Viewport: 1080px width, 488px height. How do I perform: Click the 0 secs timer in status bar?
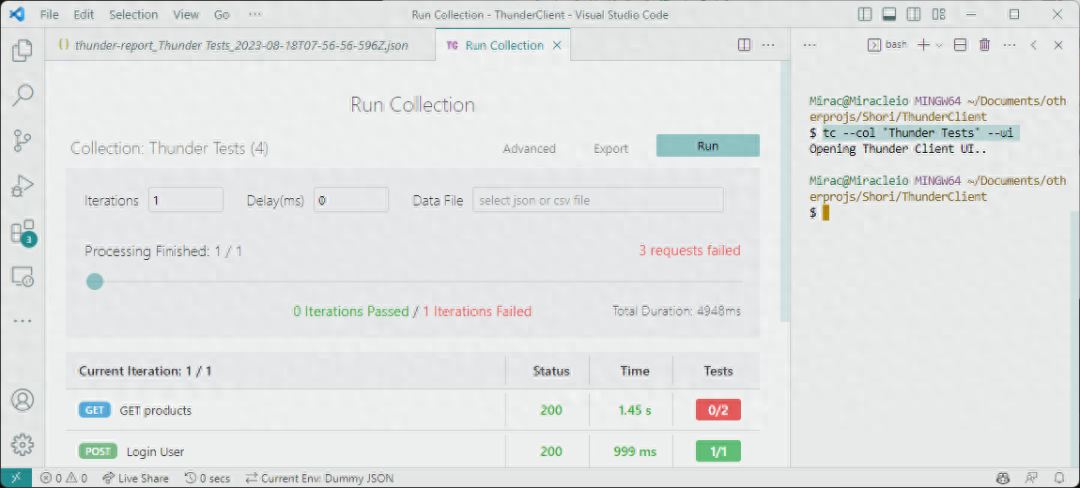[207, 478]
